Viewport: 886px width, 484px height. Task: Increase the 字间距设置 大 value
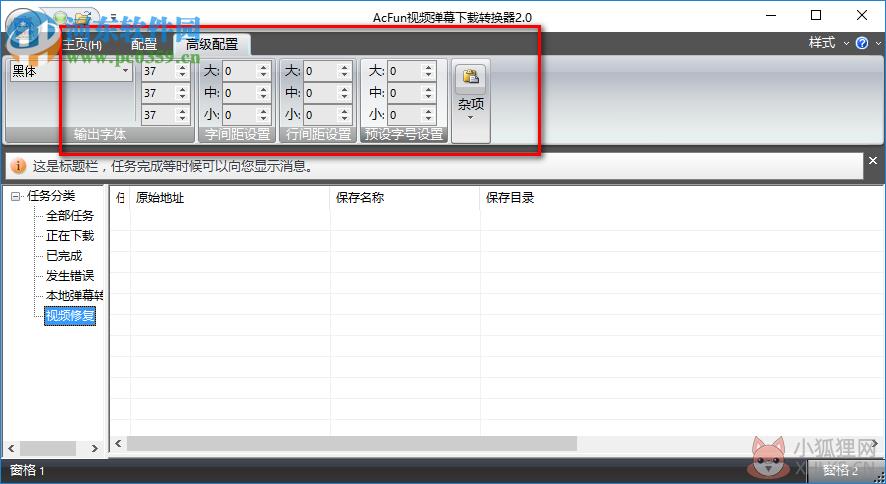(x=263, y=68)
